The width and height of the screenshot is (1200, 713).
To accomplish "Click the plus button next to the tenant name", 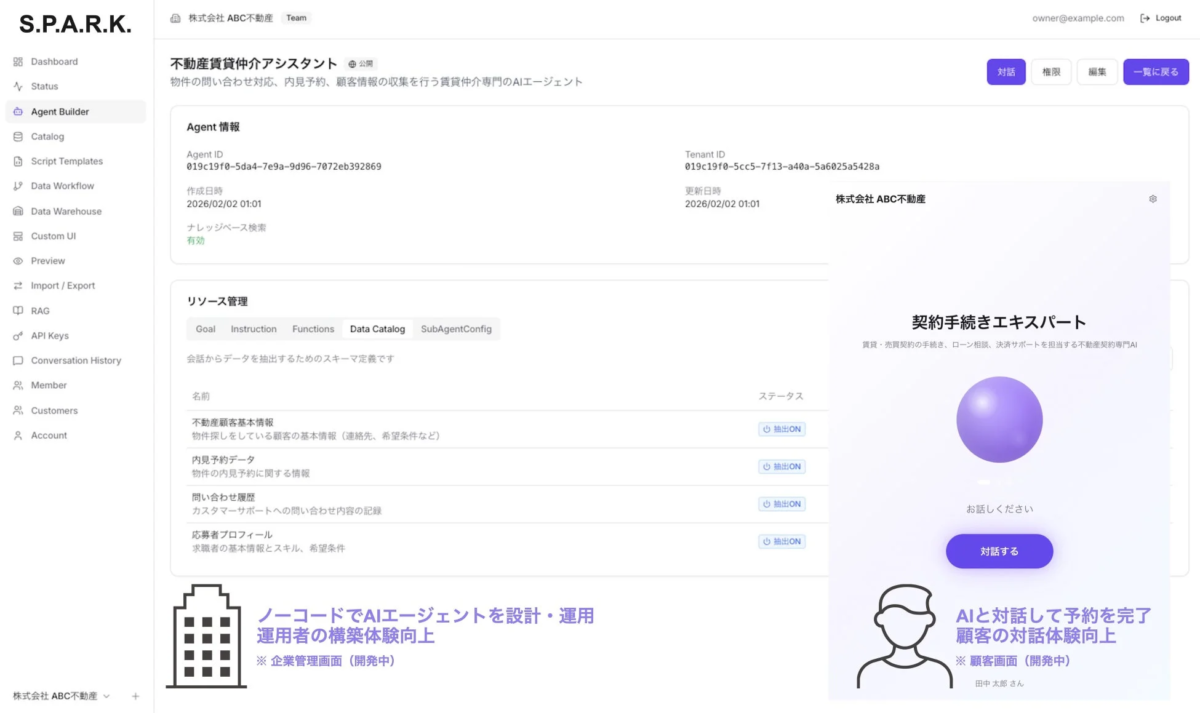I will 134,695.
